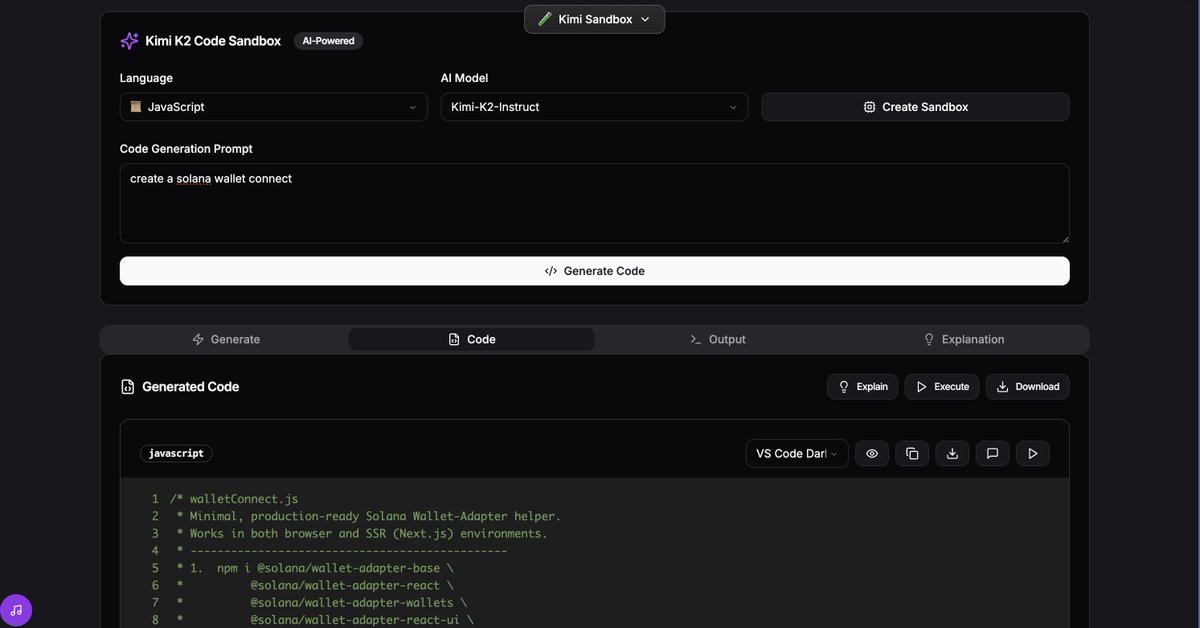Click line number 8 in code gutter
Image resolution: width=1200 pixels, height=628 pixels.
(x=155, y=620)
